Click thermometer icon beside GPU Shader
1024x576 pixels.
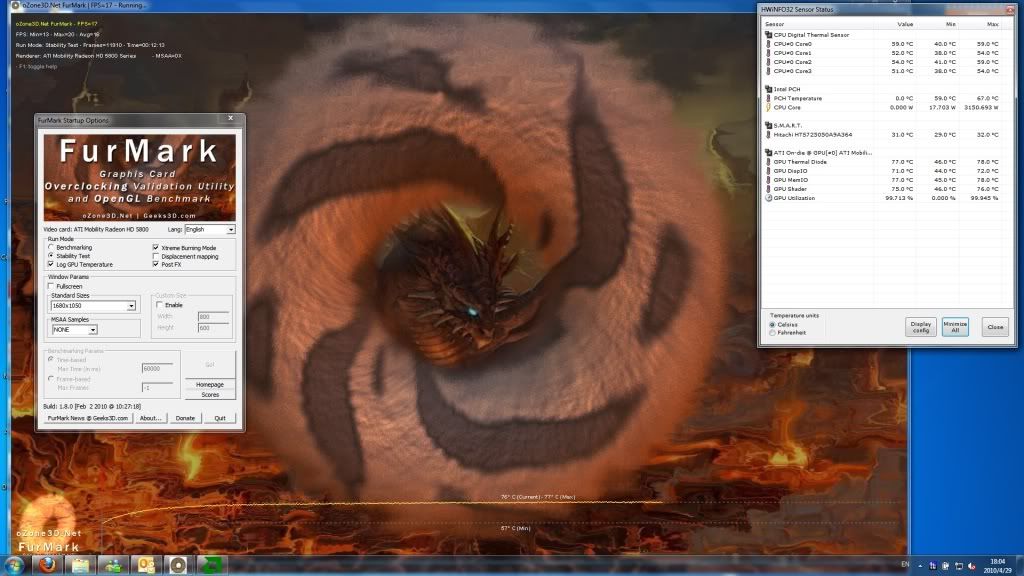(x=768, y=189)
